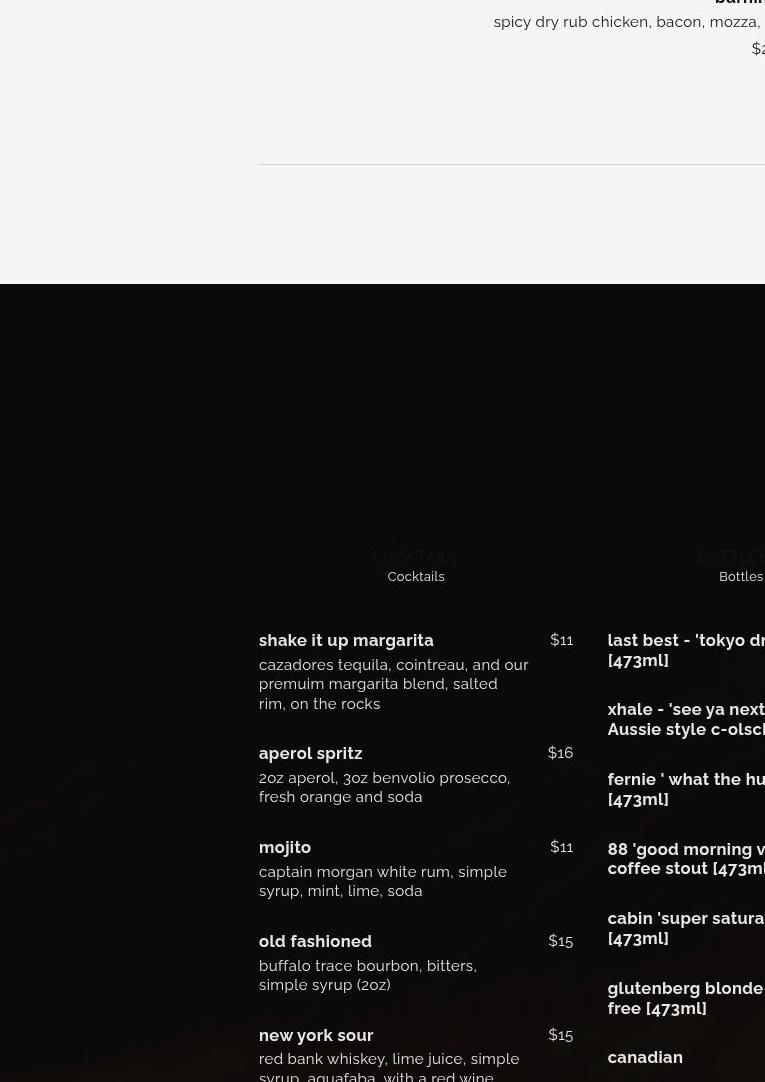765x1082 pixels.
Task: Click the $15 price beside old fashioned
Action: tap(560, 941)
